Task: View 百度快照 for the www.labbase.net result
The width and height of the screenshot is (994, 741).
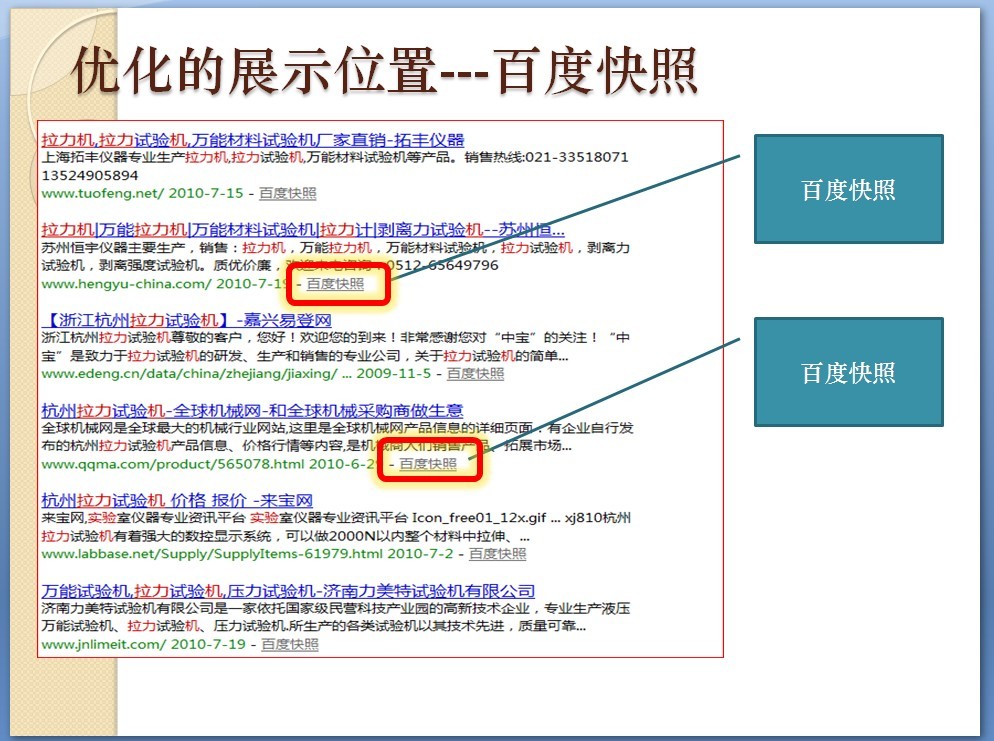Action: [x=498, y=554]
